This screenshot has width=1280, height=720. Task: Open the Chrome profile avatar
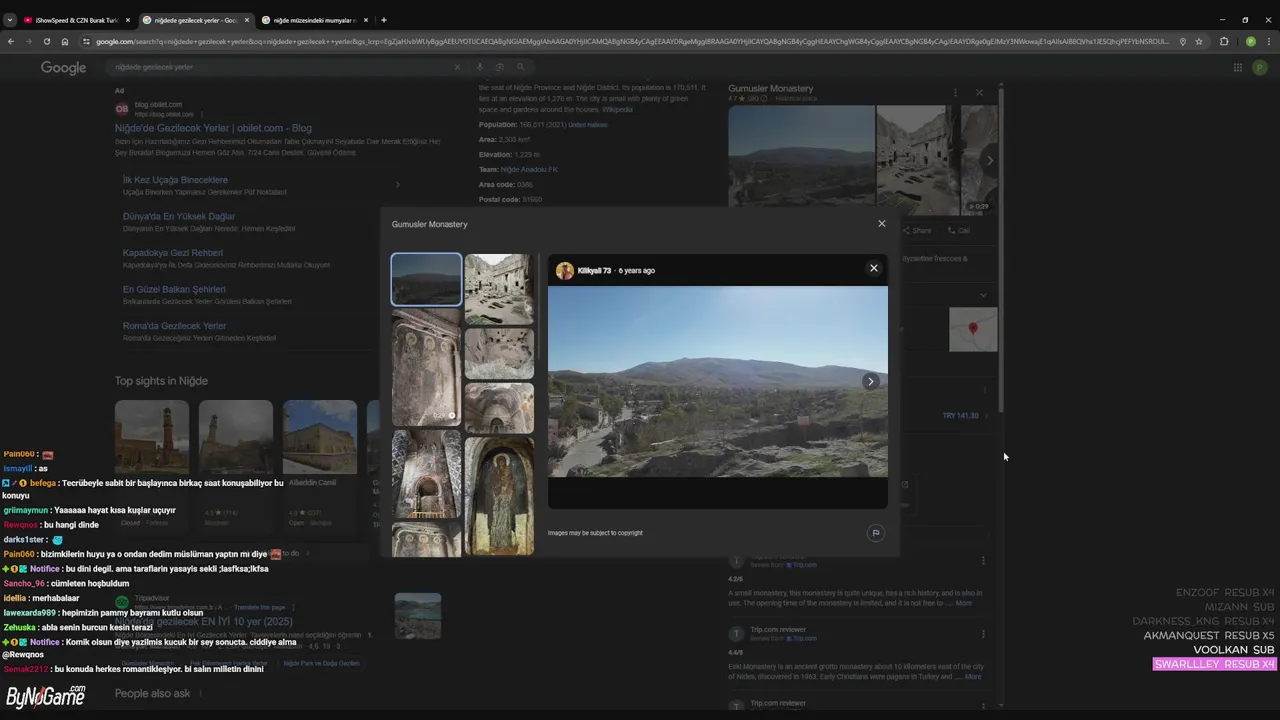(x=1250, y=41)
